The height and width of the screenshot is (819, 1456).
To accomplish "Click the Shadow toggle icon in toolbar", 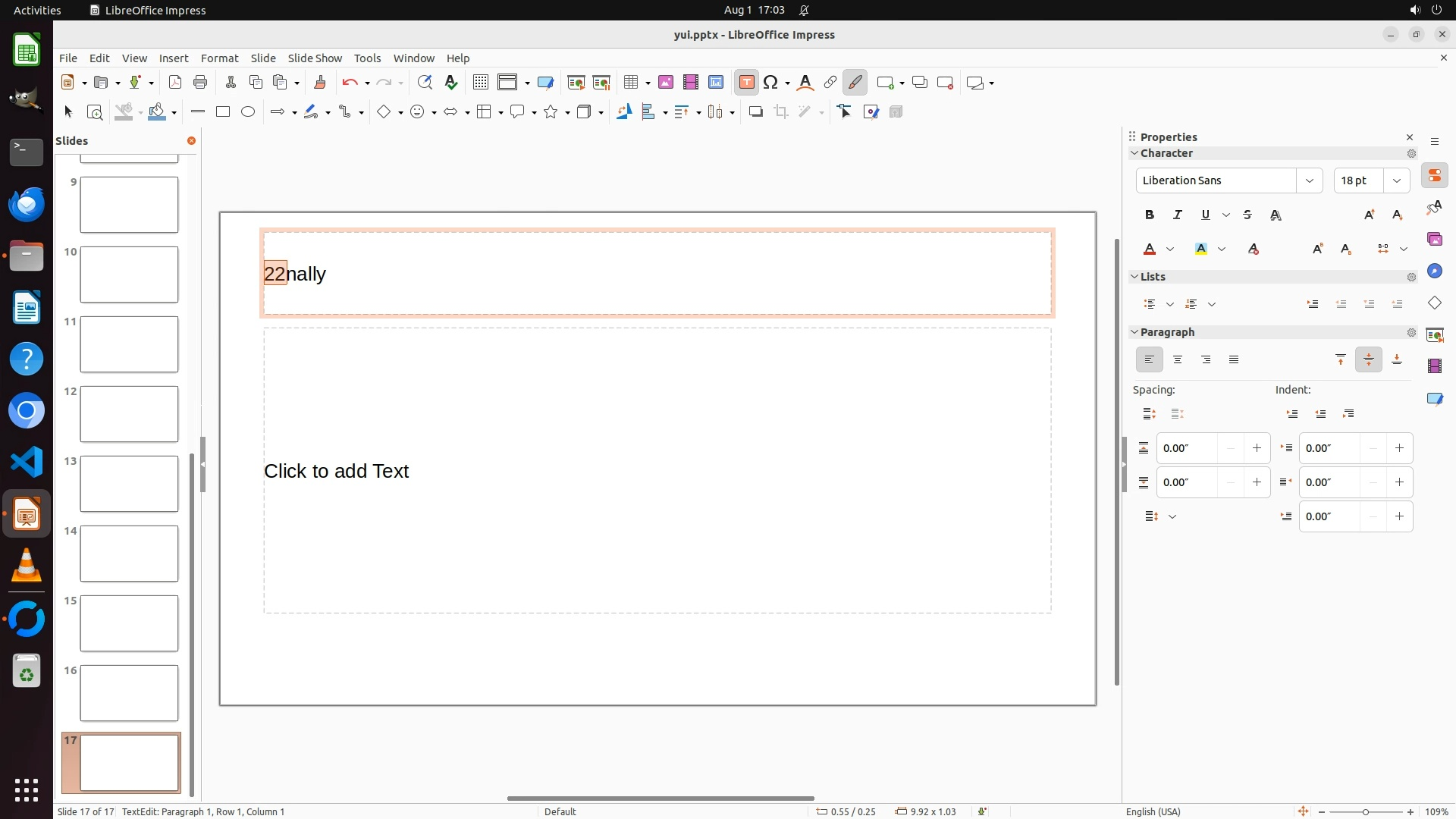I will (755, 112).
